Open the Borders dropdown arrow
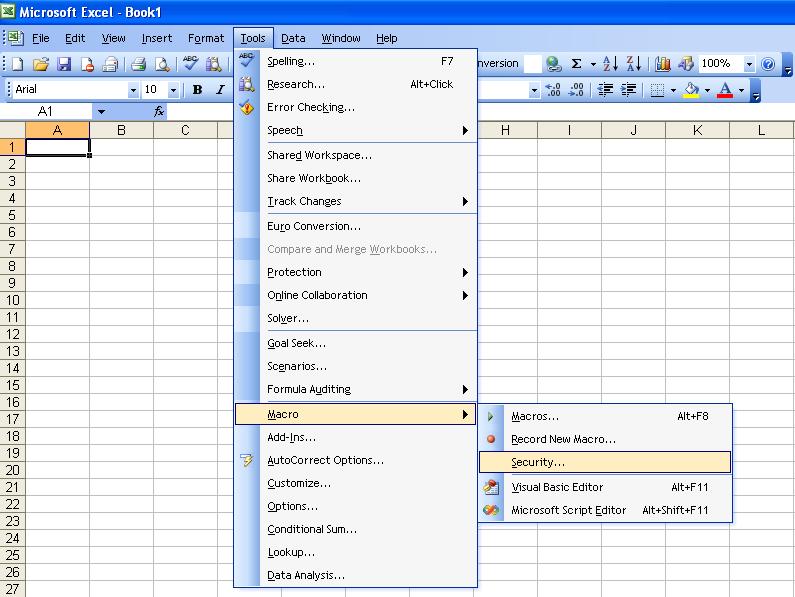 tap(673, 90)
